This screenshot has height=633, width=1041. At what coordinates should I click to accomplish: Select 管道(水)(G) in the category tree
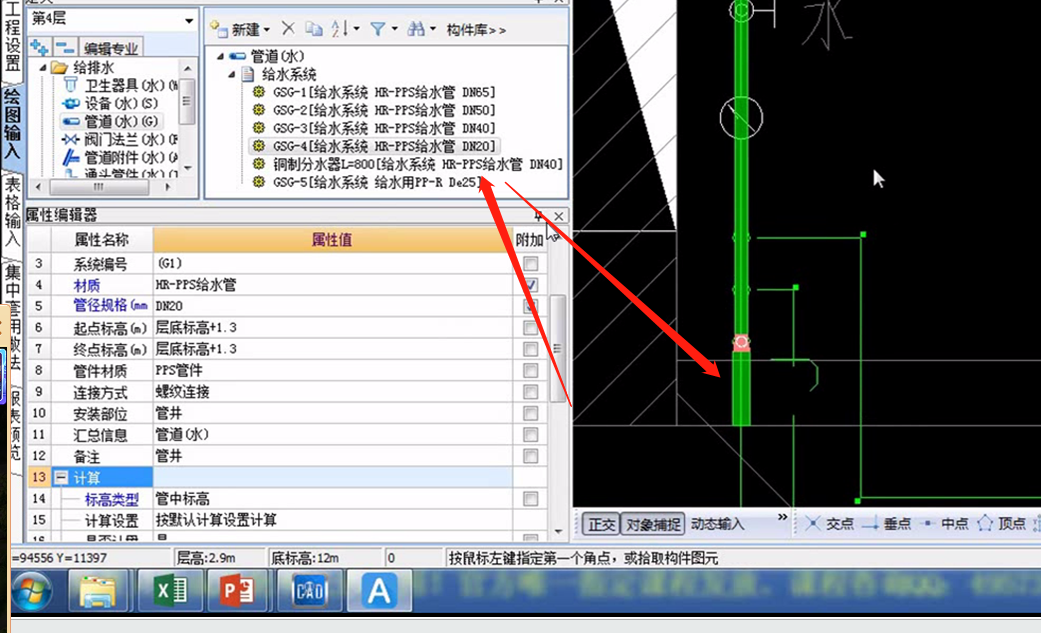[x=111, y=121]
